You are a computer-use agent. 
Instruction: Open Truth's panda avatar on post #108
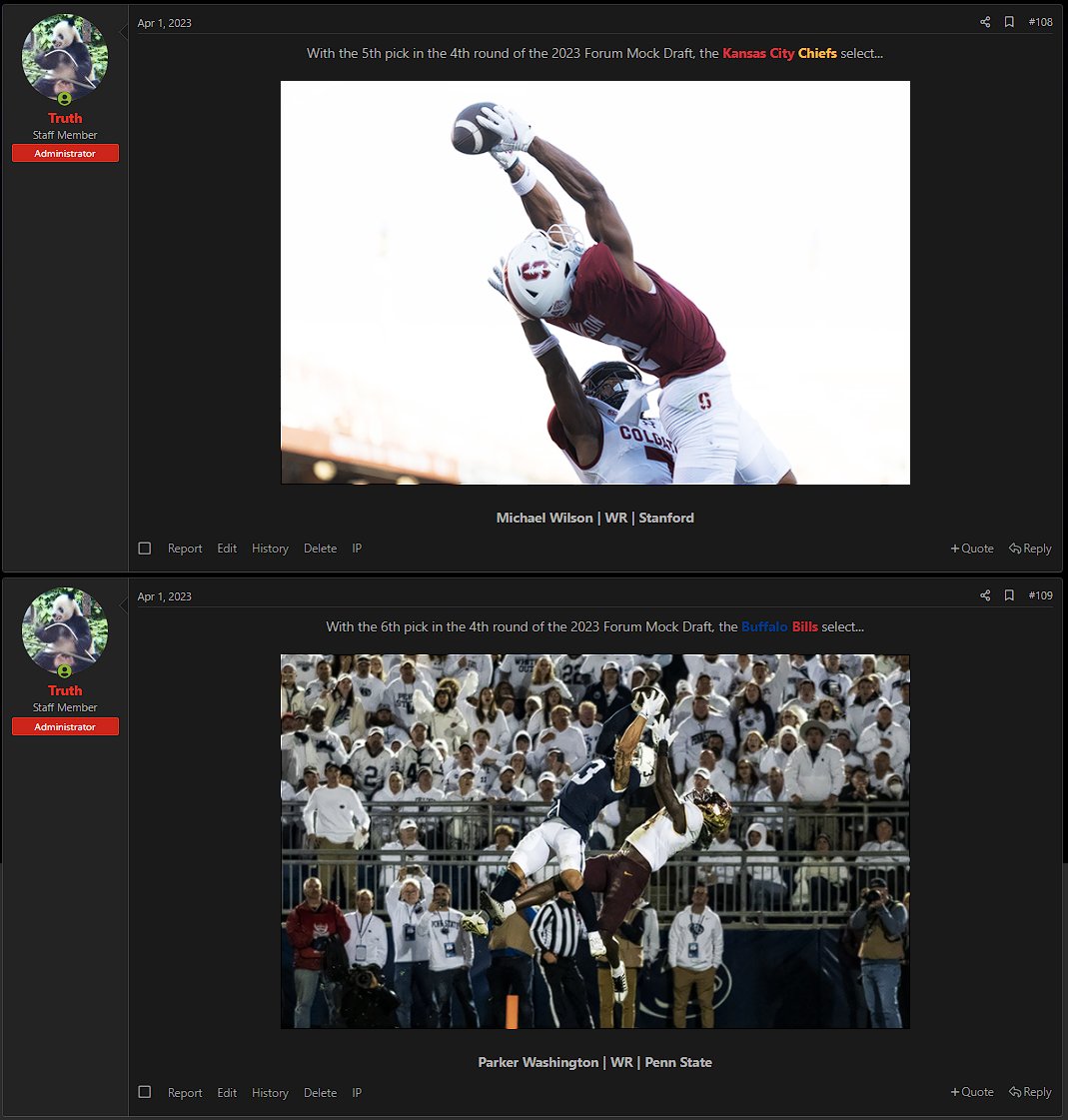(x=65, y=58)
